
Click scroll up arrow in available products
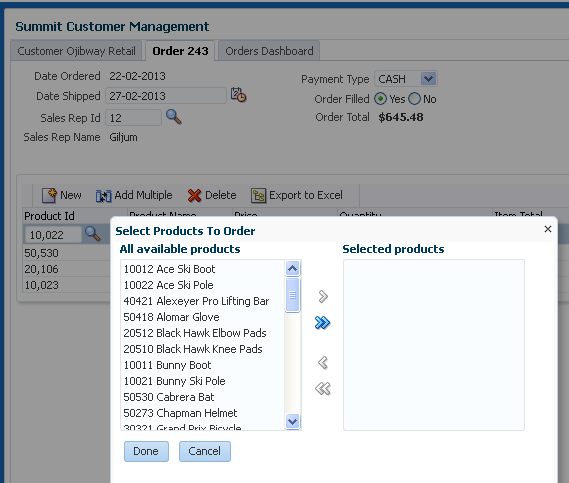292,269
